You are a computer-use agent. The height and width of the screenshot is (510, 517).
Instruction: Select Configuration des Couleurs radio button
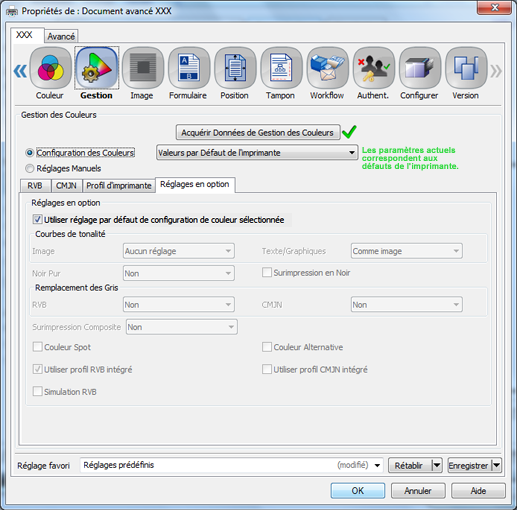pos(30,153)
